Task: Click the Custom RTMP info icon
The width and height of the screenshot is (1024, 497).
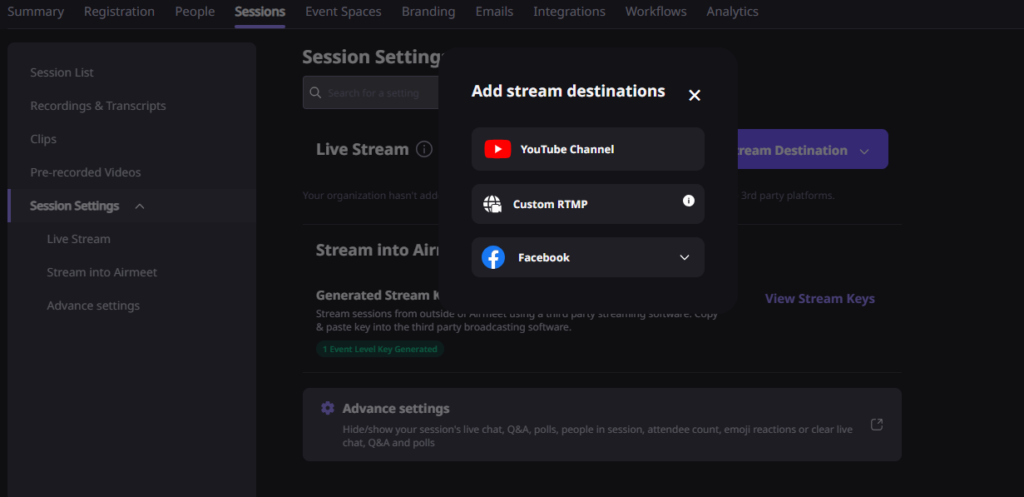Action: [688, 201]
